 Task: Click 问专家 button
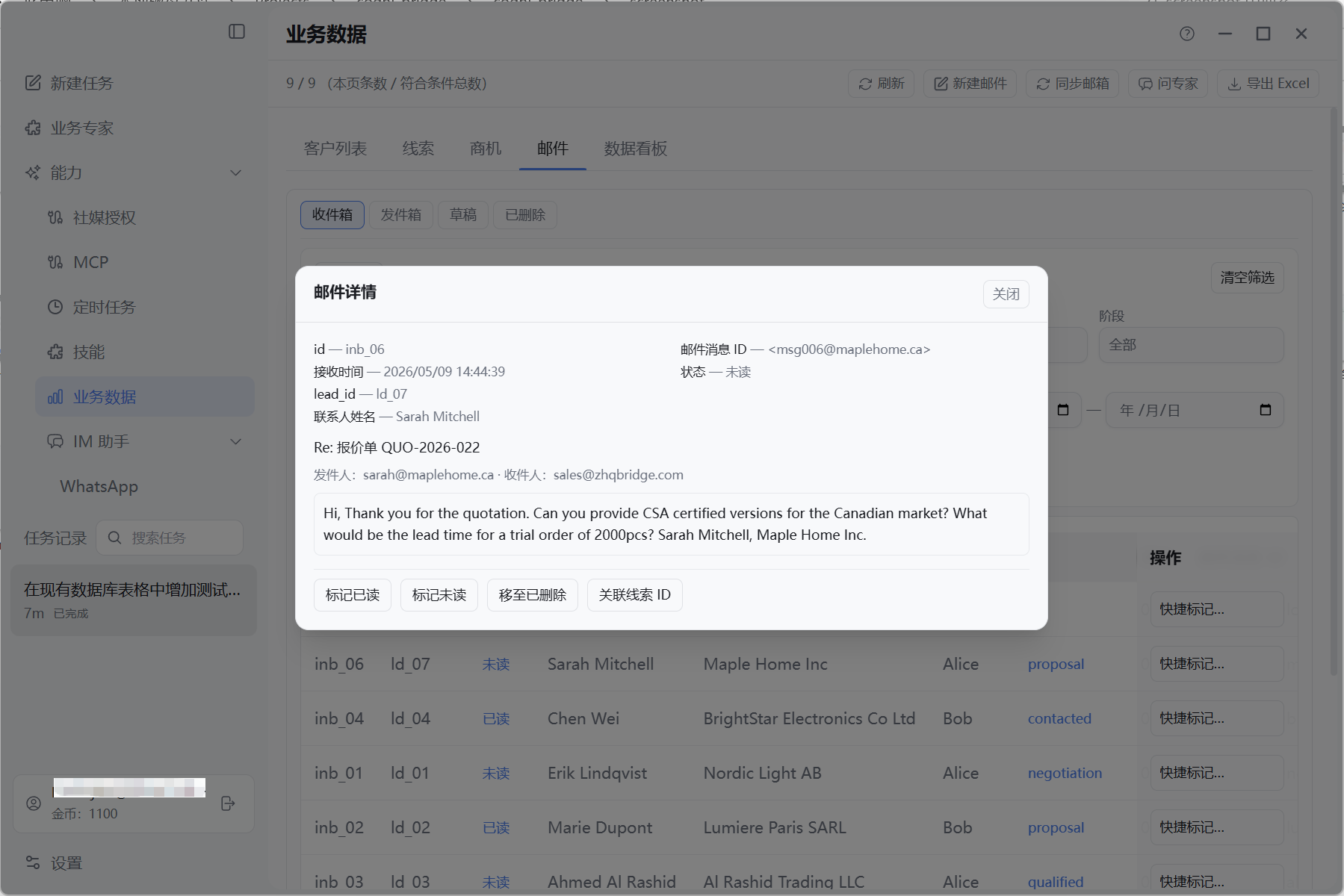(x=1168, y=84)
